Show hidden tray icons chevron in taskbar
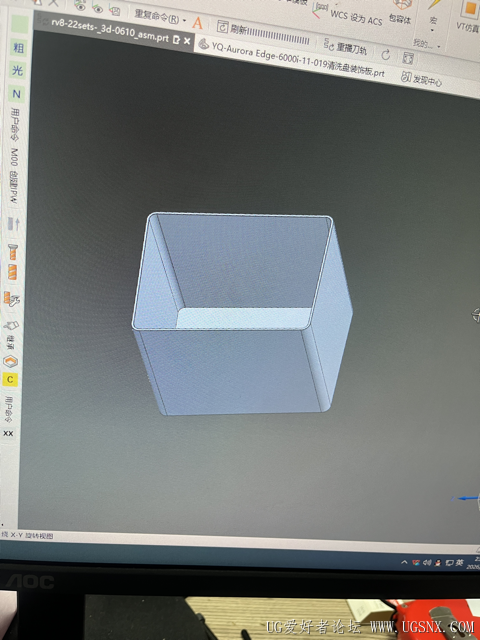This screenshot has height=640, width=480. pyautogui.click(x=404, y=562)
